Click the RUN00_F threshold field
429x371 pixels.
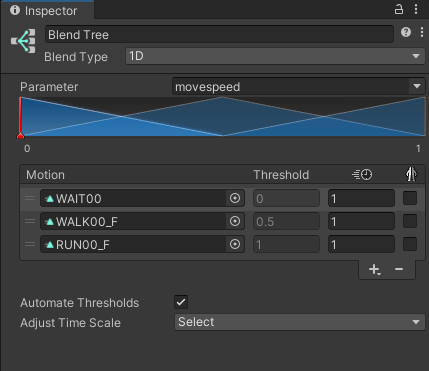286,244
